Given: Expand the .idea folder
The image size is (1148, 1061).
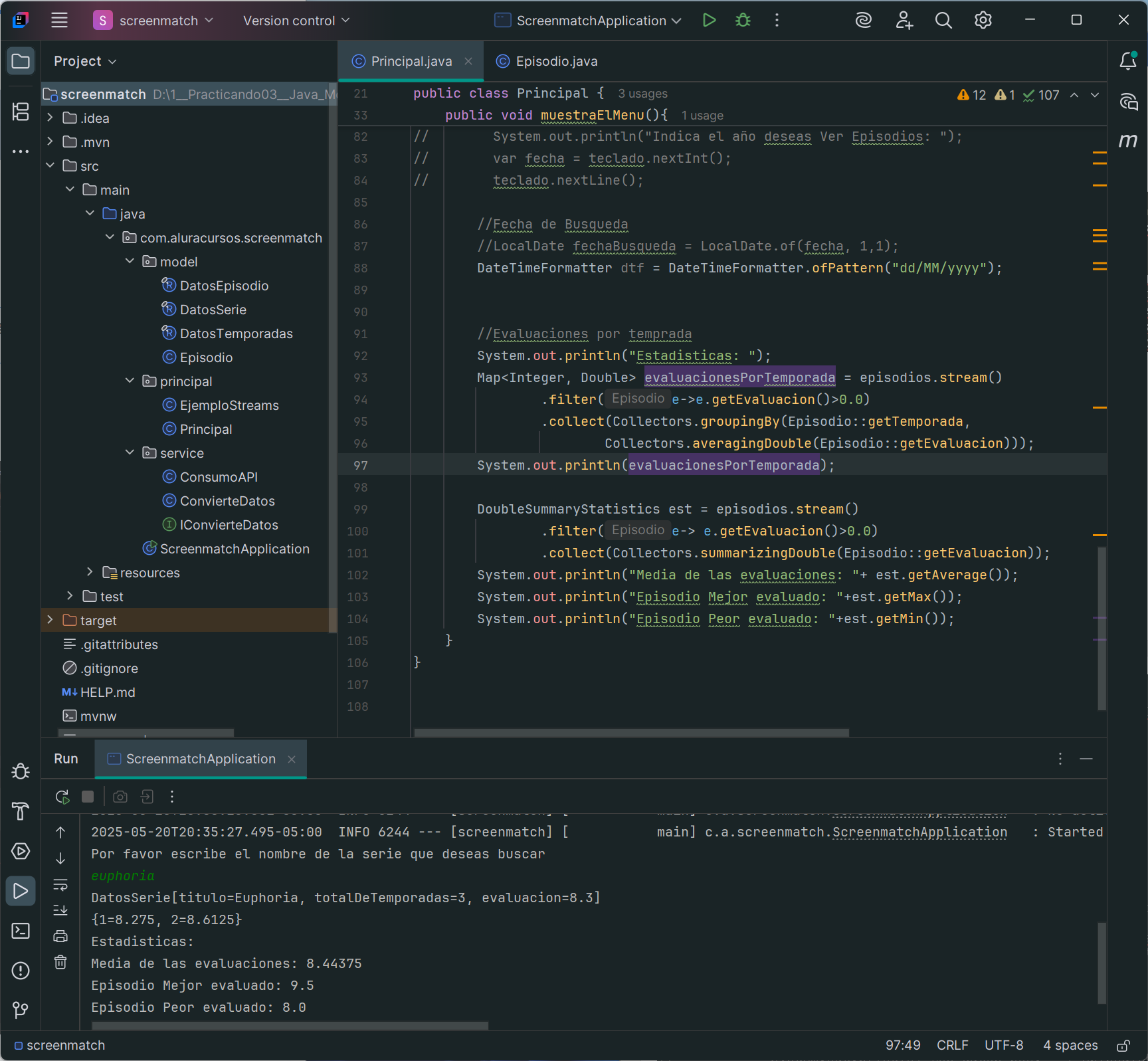Looking at the screenshot, I should click(50, 118).
